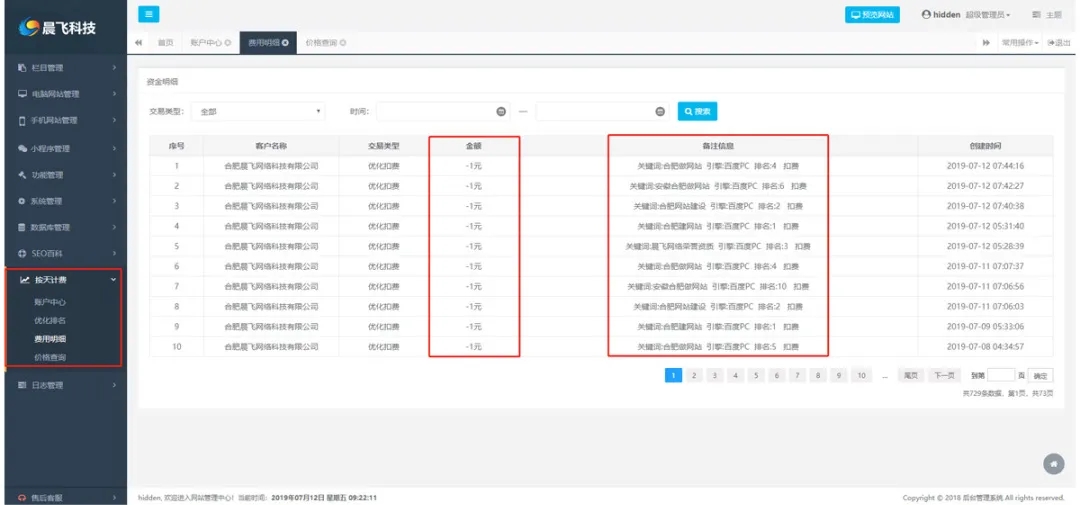Screen dimensions: 1080x505
Task: Click the blue 搜索 search button
Action: (697, 112)
